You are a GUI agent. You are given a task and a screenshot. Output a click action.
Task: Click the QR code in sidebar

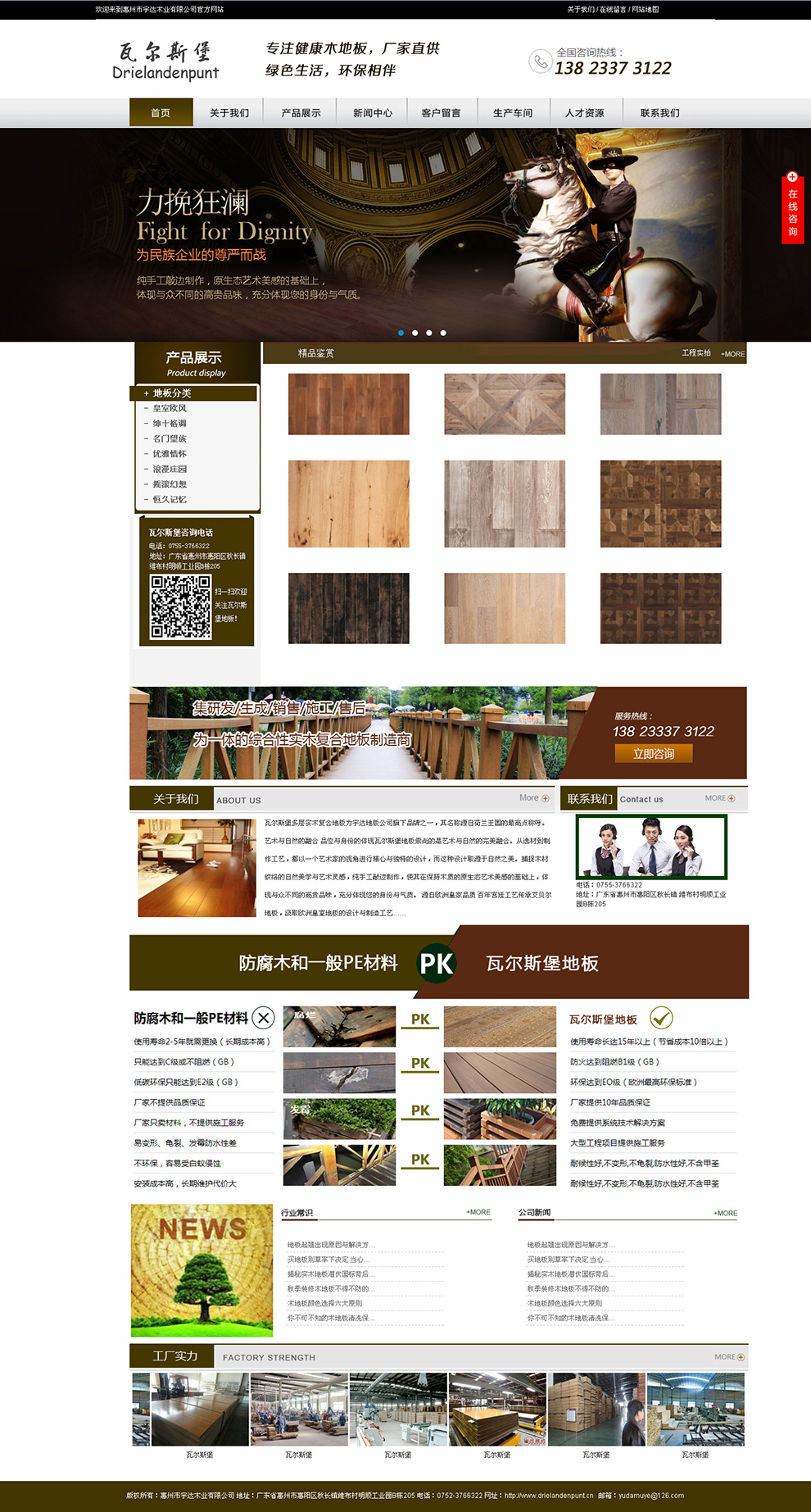click(x=180, y=606)
